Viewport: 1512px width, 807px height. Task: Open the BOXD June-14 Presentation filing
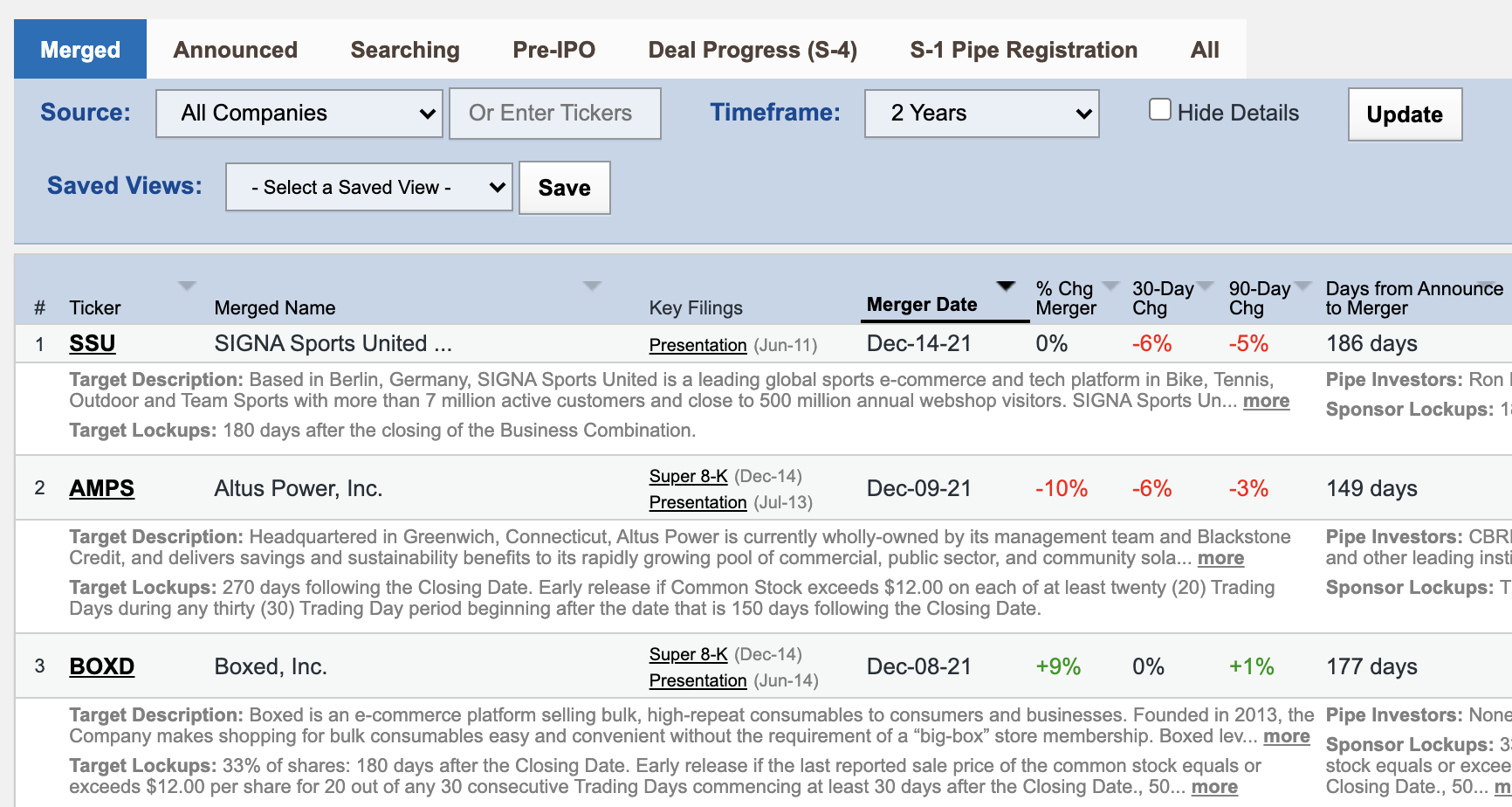click(697, 680)
